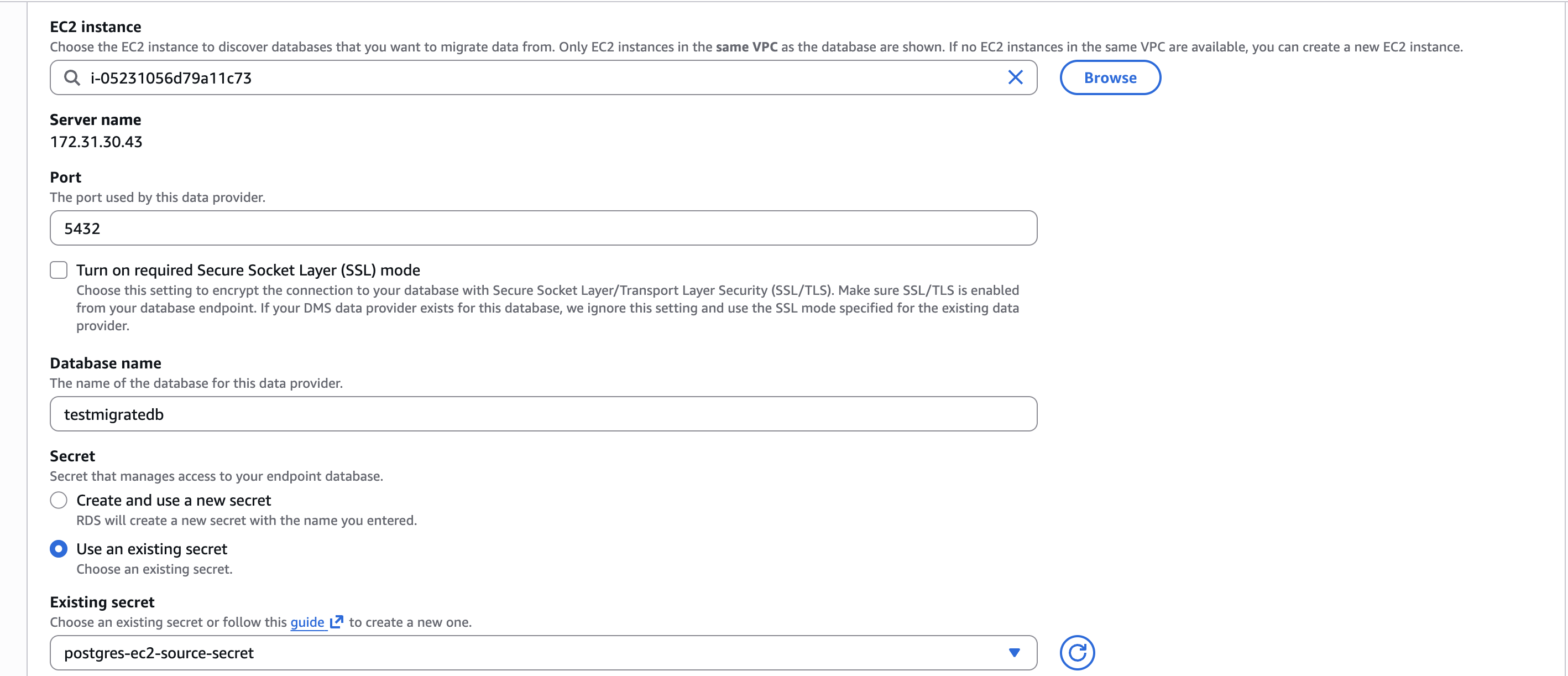The width and height of the screenshot is (1568, 676).
Task: Open the guide link for creating secrets
Action: point(307,622)
